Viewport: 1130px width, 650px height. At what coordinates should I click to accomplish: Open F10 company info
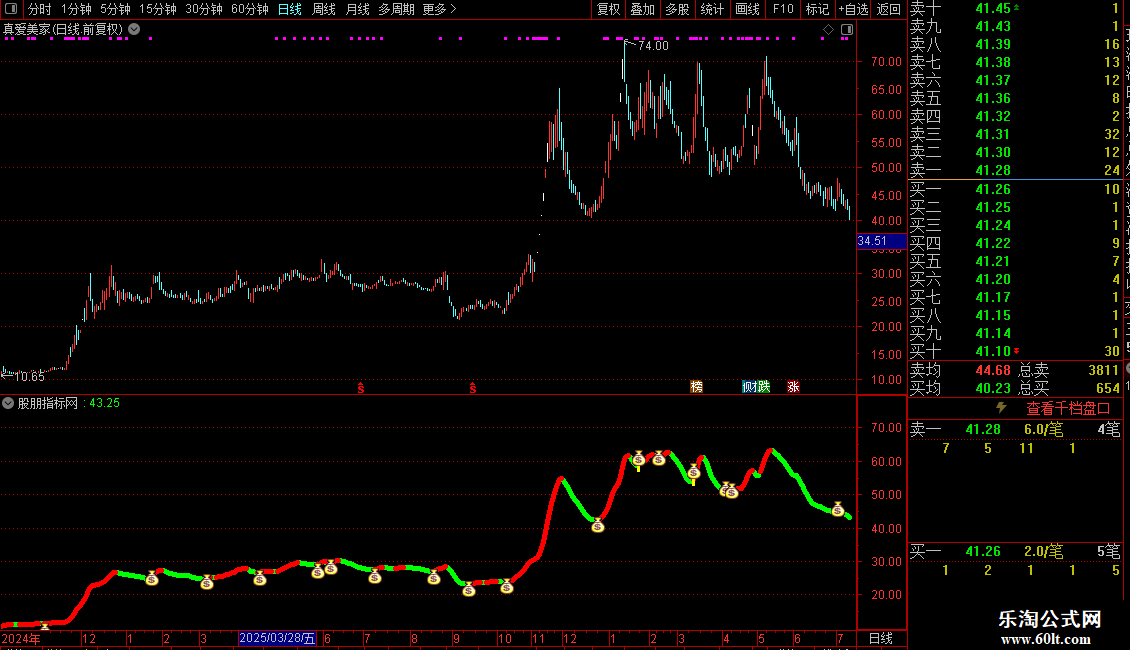783,9
